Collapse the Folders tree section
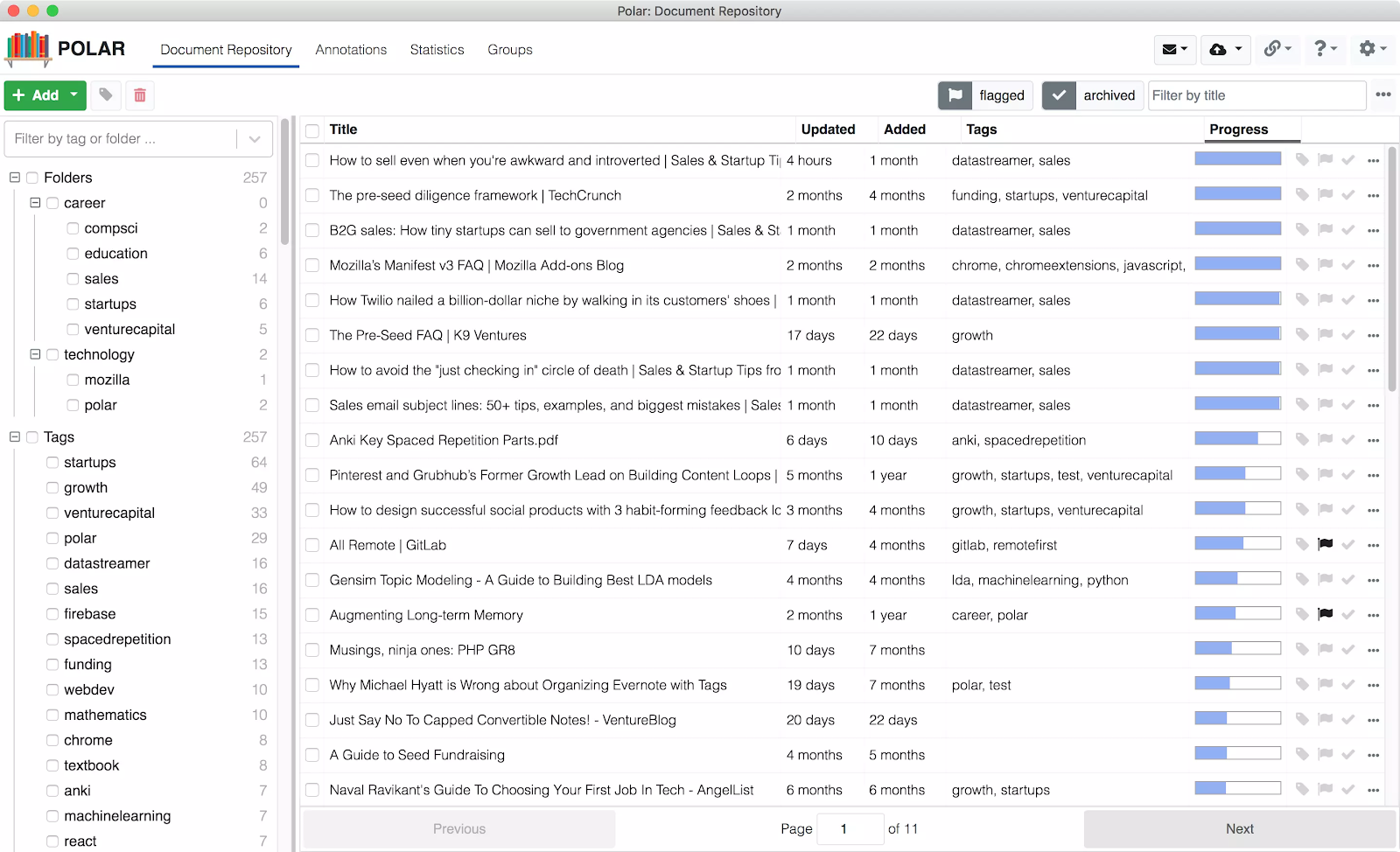This screenshot has height=852, width=1400. click(x=15, y=178)
